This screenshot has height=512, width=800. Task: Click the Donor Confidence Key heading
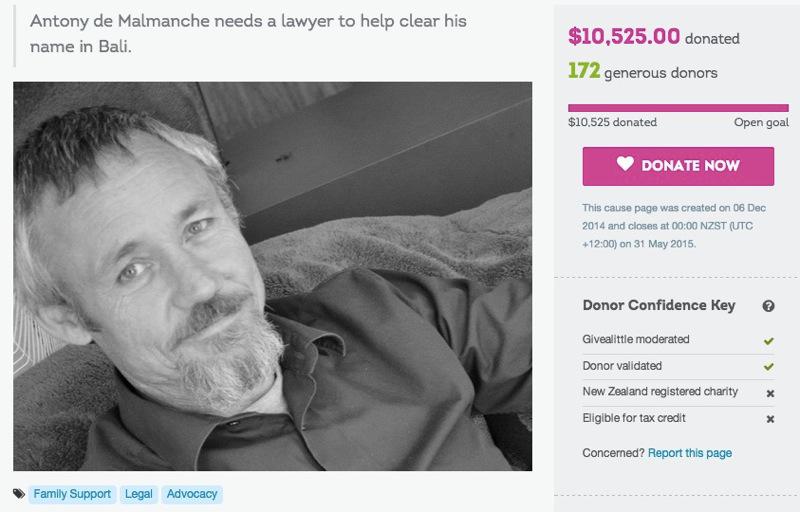[659, 306]
